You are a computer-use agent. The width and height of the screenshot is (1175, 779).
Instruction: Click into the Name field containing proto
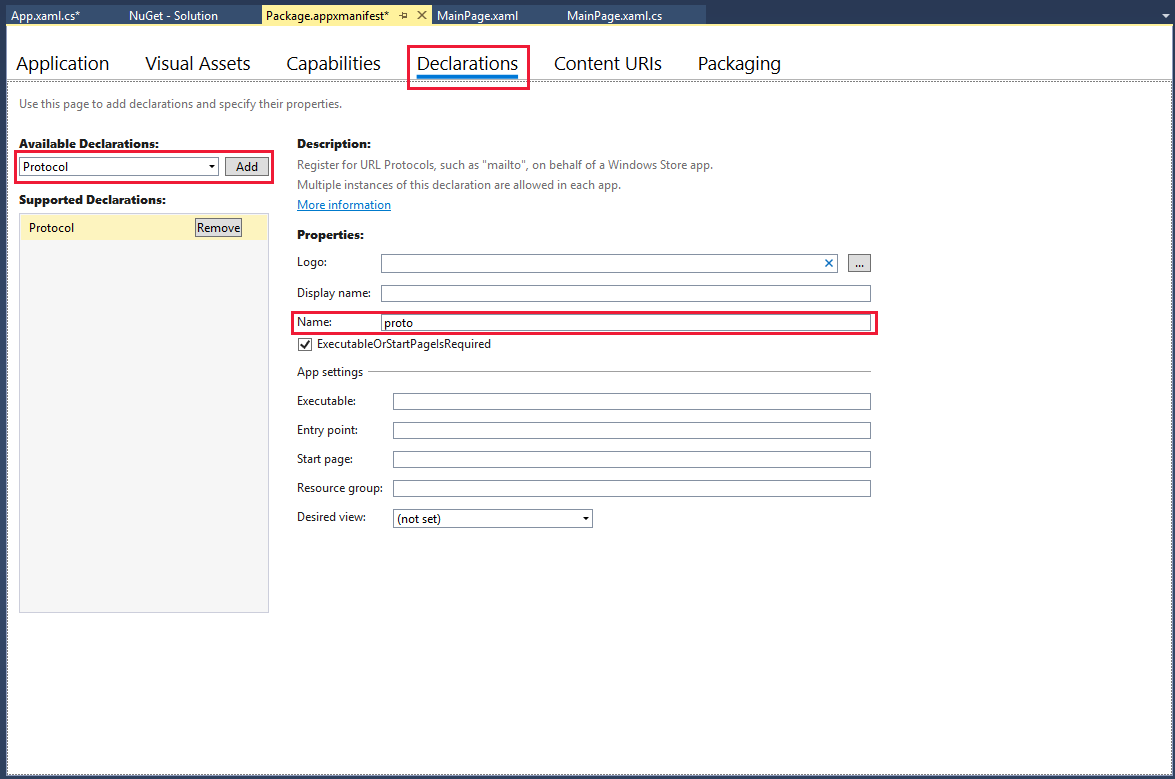[x=626, y=323]
